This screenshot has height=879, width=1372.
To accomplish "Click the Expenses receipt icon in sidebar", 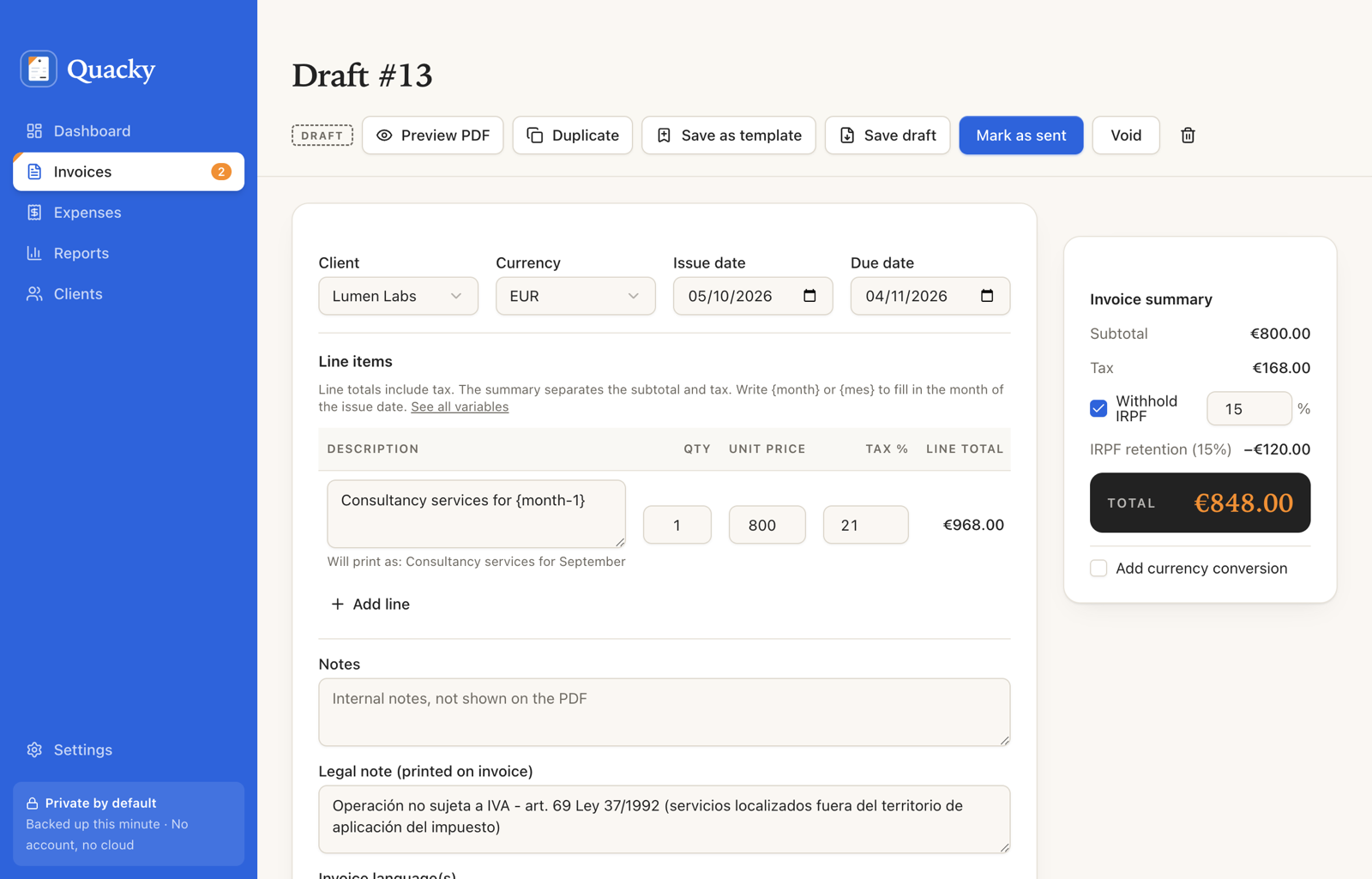I will pyautogui.click(x=34, y=213).
